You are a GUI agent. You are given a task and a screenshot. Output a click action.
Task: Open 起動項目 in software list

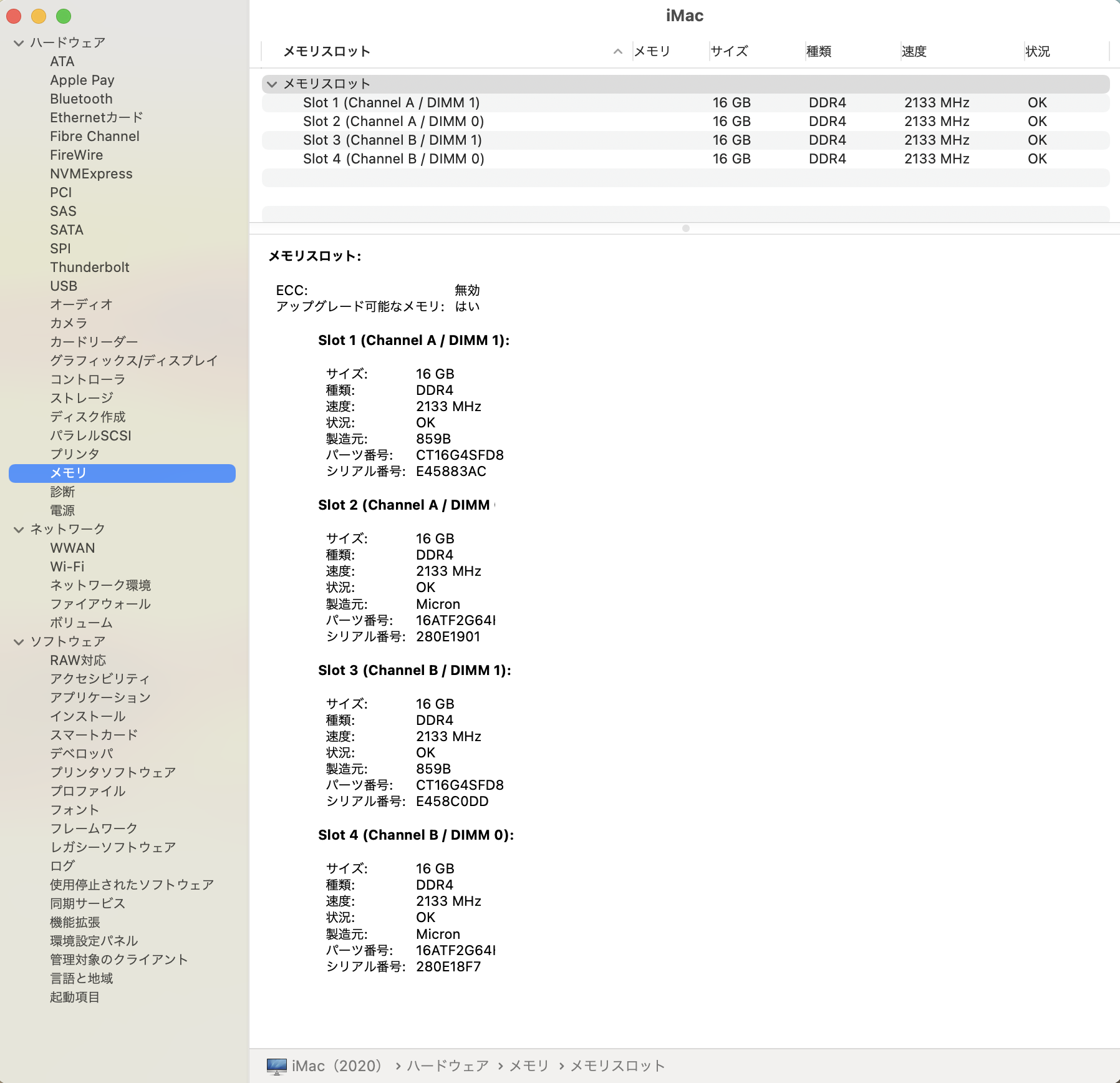[75, 997]
